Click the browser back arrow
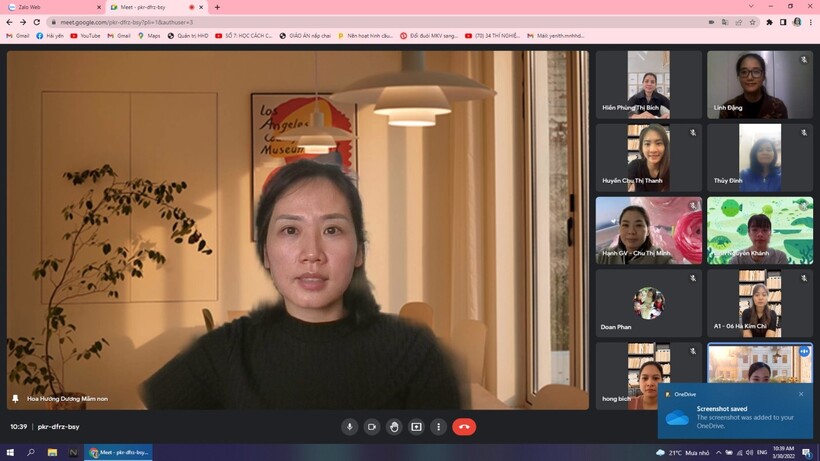The height and width of the screenshot is (461, 820). [9, 22]
